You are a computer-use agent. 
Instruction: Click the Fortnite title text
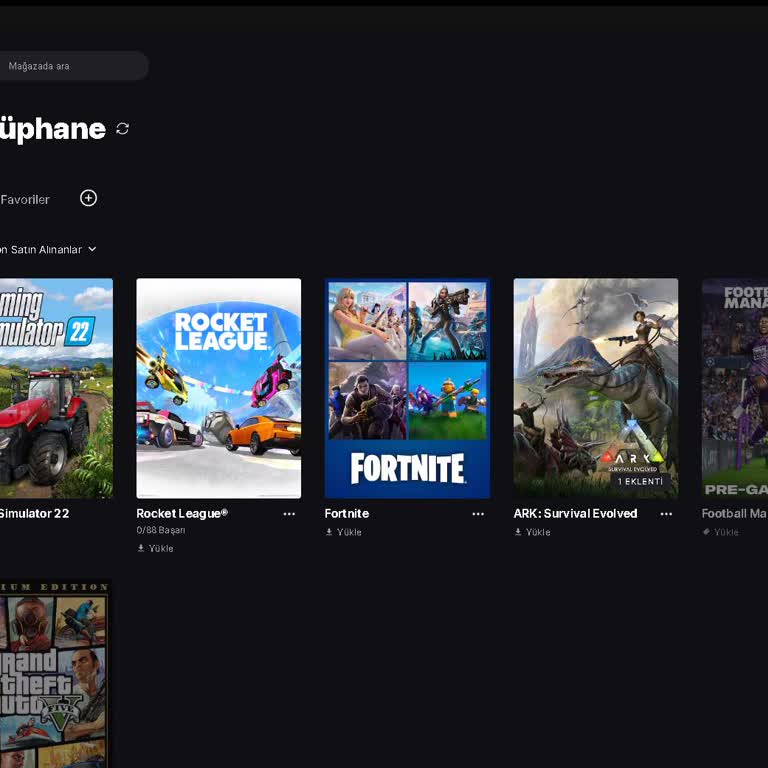coord(347,513)
